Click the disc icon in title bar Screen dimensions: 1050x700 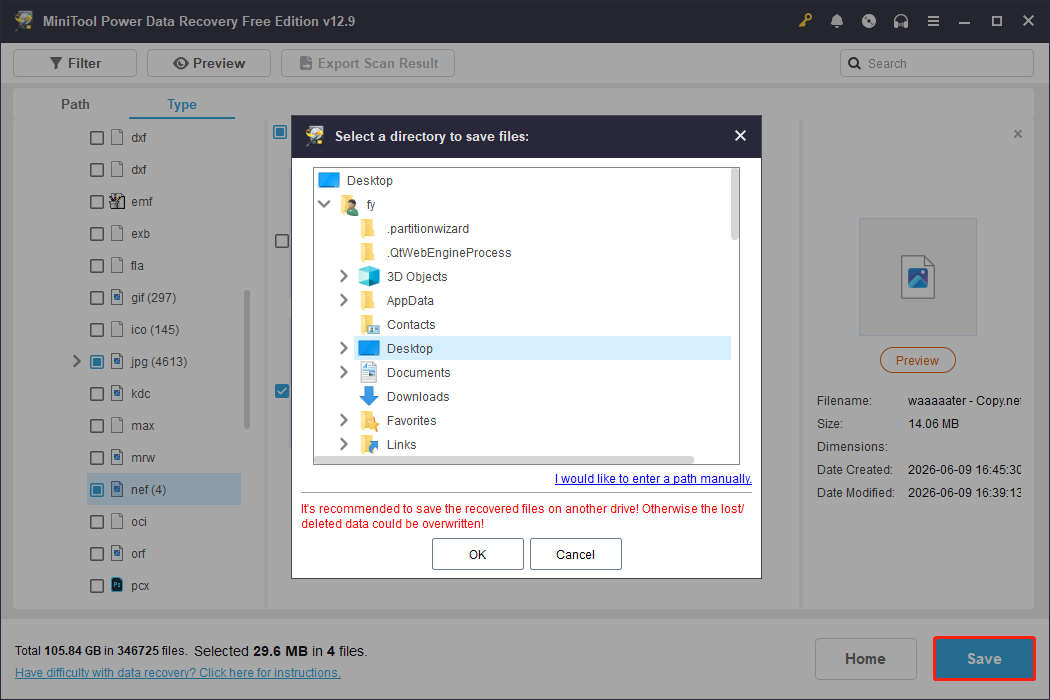click(x=869, y=21)
